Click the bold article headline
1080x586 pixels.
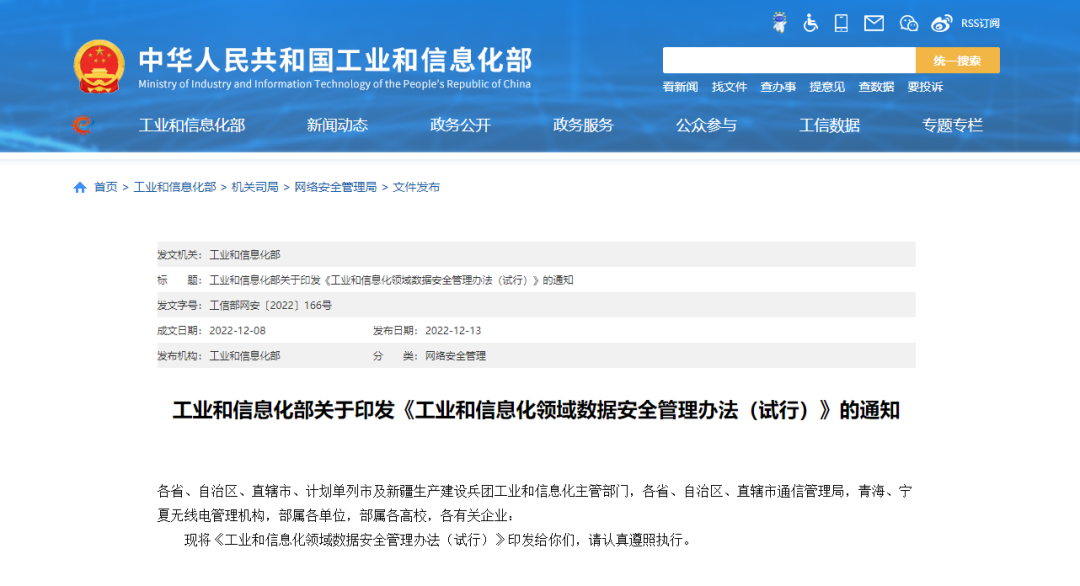click(536, 410)
